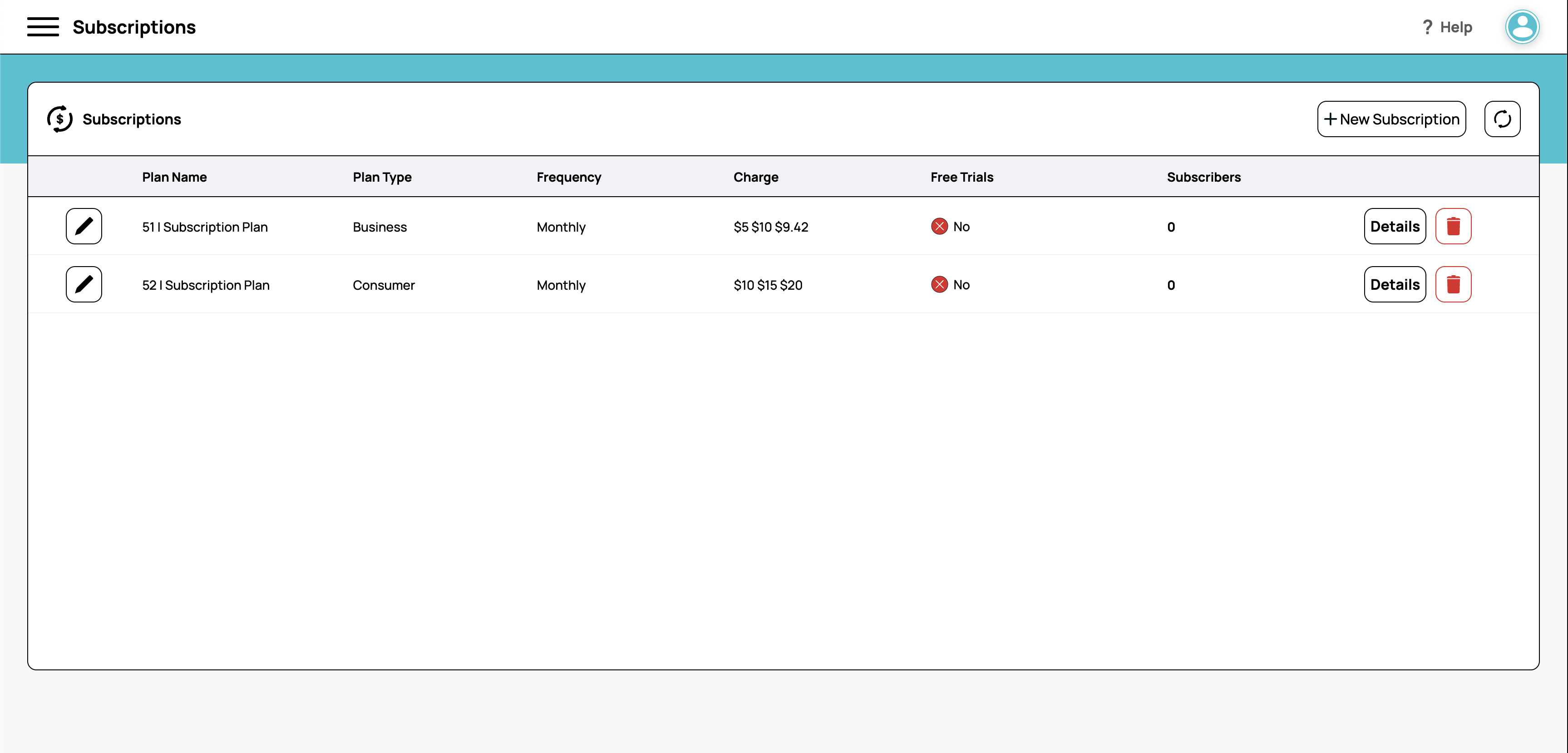1568x753 pixels.
Task: Click the Charge column header
Action: point(755,177)
